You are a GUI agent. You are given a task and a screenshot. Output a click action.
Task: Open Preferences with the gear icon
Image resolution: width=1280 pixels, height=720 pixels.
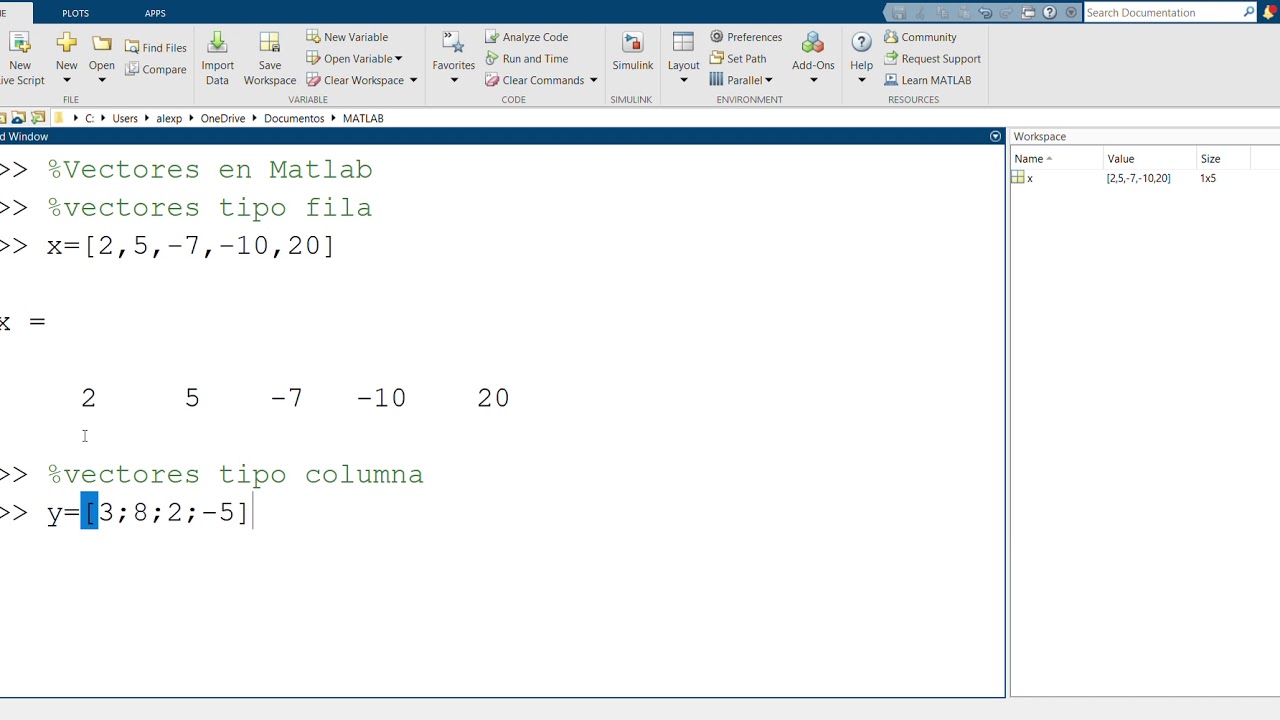point(716,37)
